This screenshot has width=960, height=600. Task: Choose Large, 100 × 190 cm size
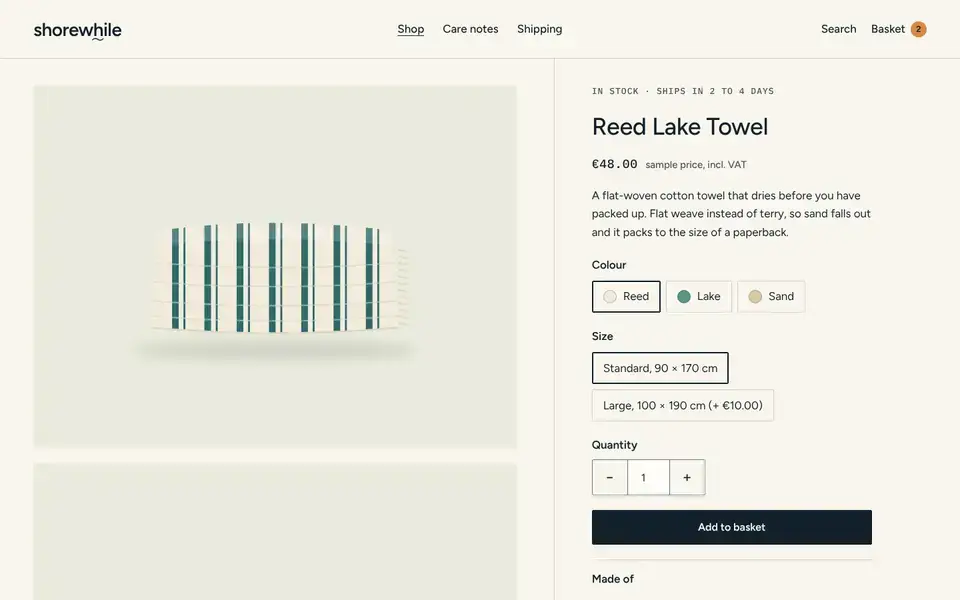[x=683, y=405]
